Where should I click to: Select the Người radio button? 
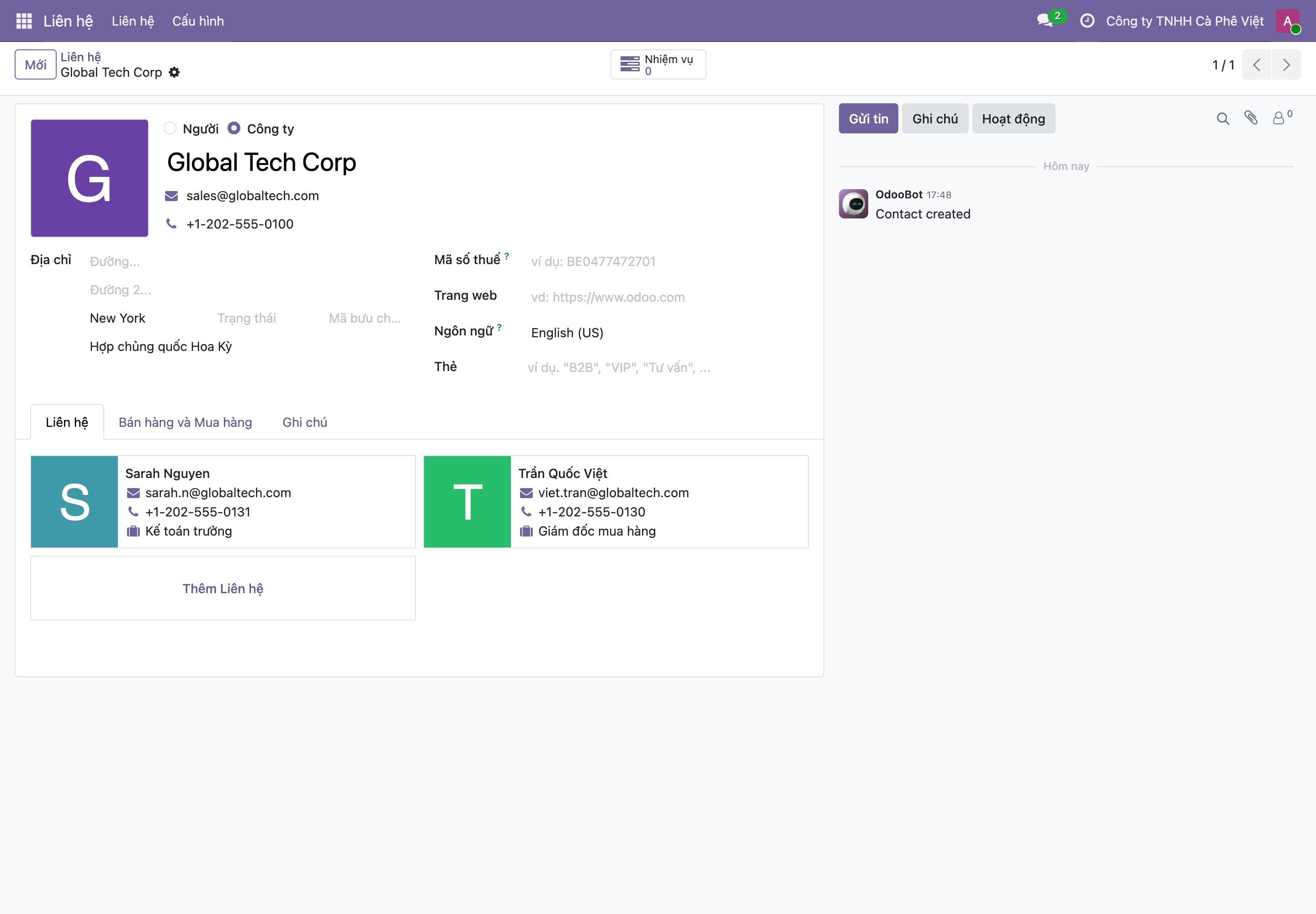click(170, 128)
